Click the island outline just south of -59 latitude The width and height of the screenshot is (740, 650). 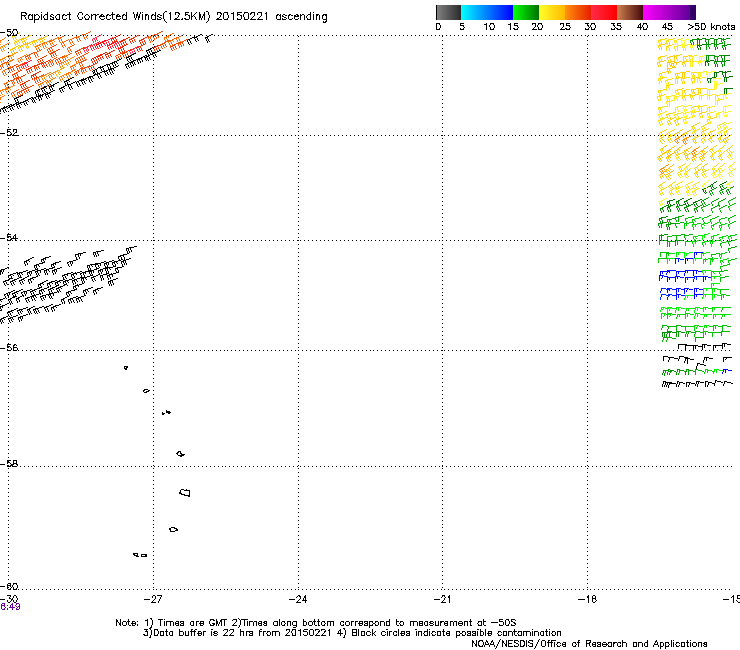click(x=174, y=530)
